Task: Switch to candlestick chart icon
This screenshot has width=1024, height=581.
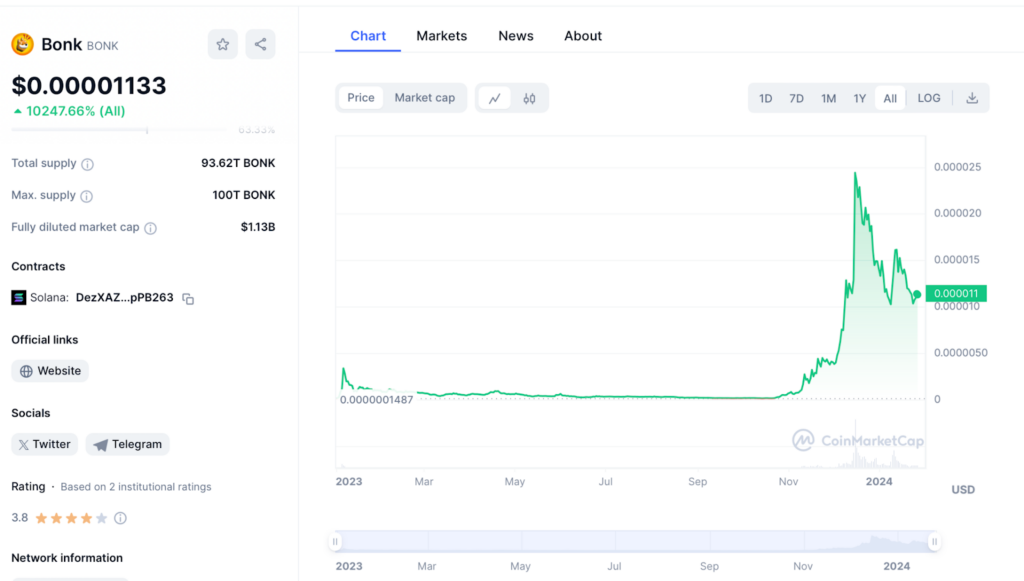Action: click(529, 98)
